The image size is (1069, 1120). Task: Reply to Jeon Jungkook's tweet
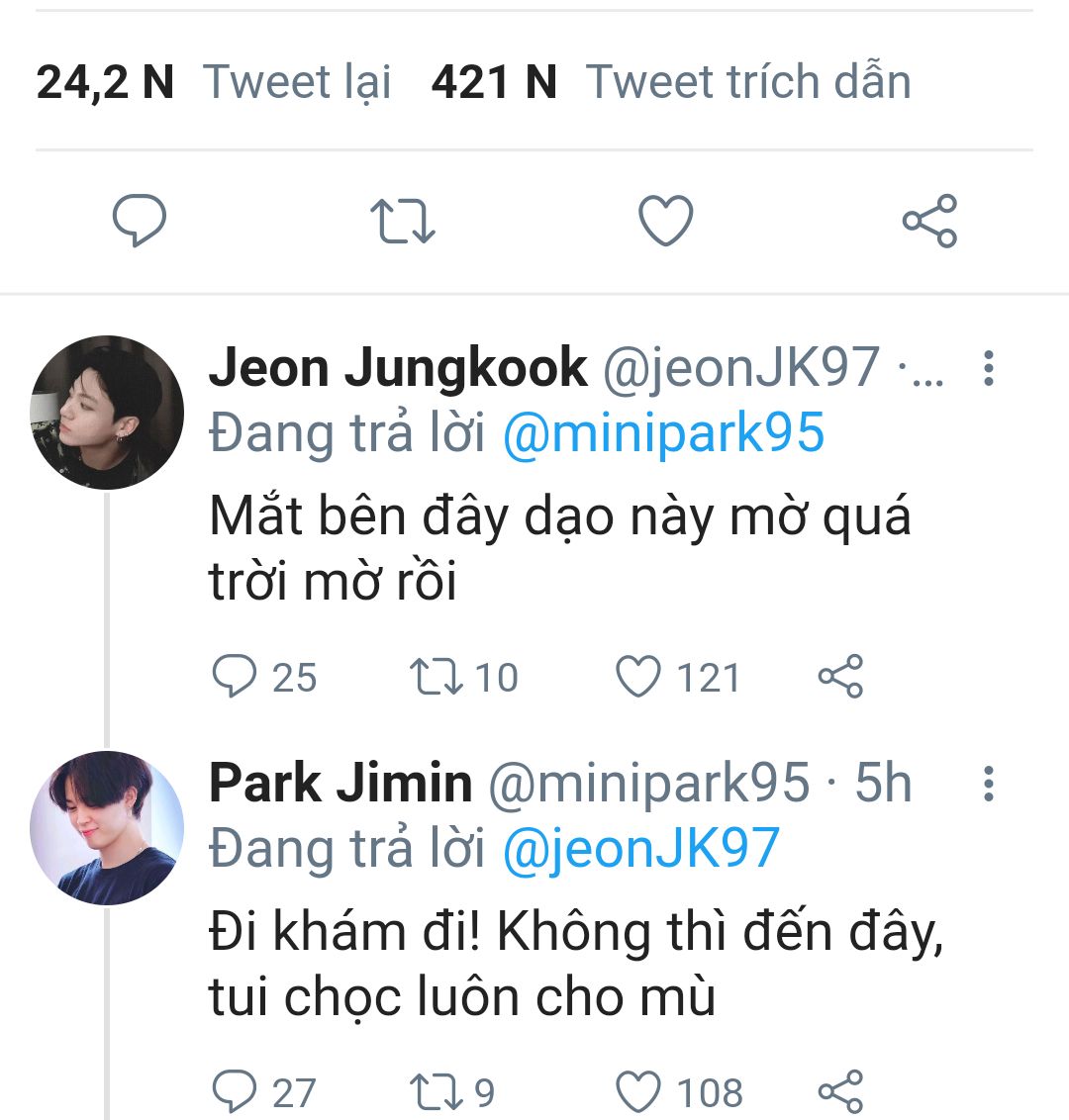click(x=235, y=678)
